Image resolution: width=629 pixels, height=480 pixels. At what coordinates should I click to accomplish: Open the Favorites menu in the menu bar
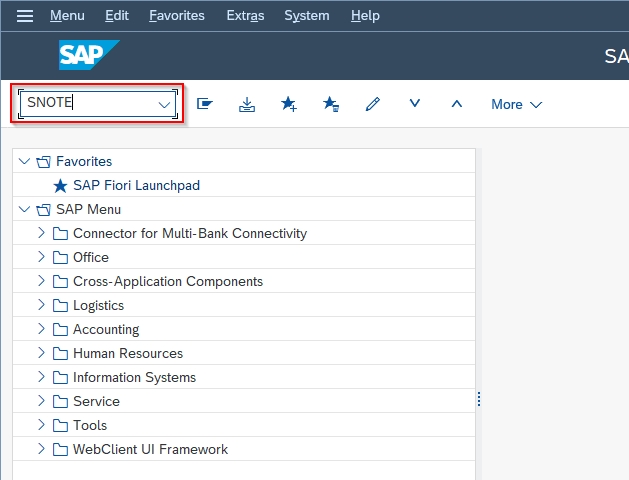177,16
